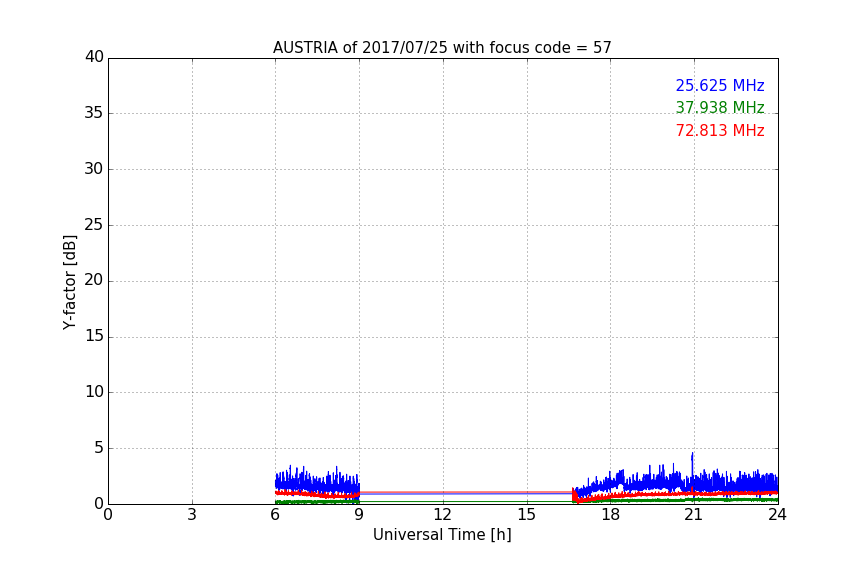
Task: Click the y-axis tick label '30'
Action: pos(94,169)
